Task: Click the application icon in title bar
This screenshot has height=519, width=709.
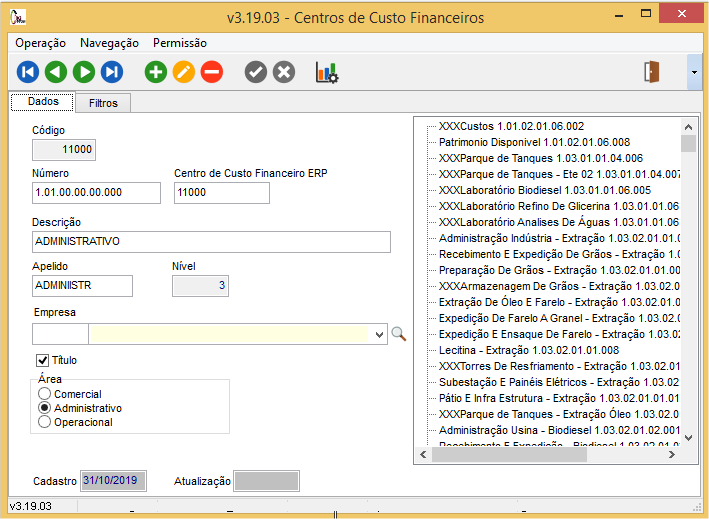Action: coord(18,17)
